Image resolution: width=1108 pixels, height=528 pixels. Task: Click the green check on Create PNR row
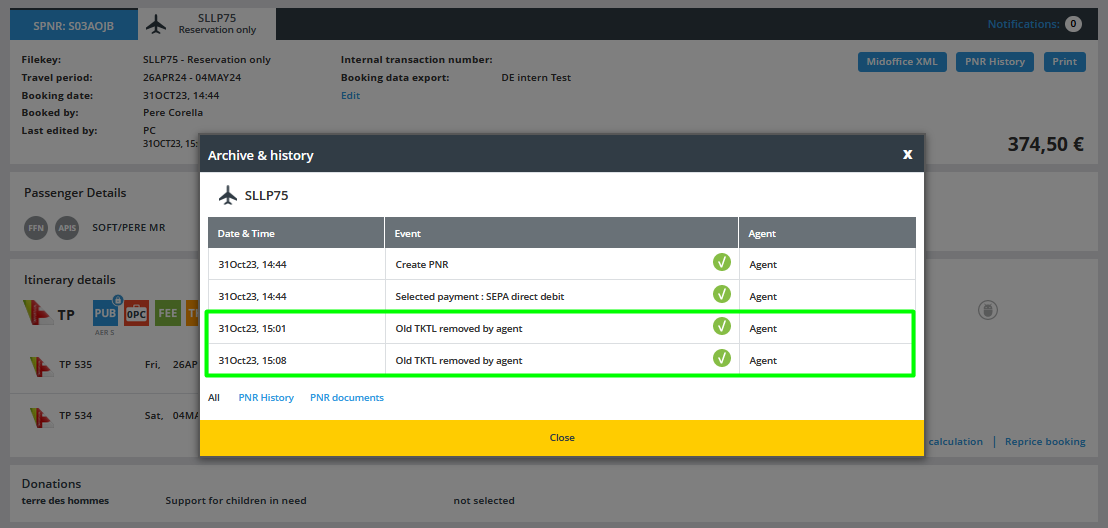pyautogui.click(x=721, y=263)
